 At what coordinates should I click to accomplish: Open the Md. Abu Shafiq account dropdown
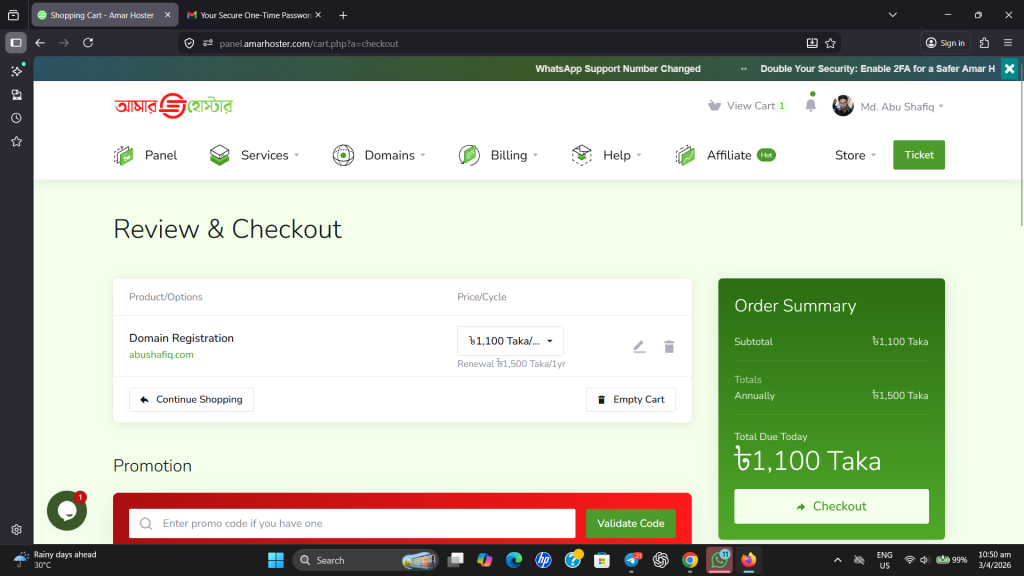tap(901, 106)
